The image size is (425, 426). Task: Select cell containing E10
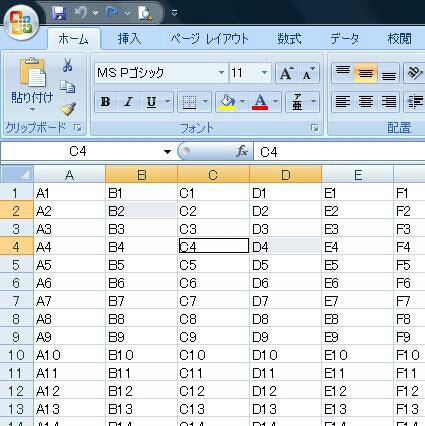click(x=358, y=355)
